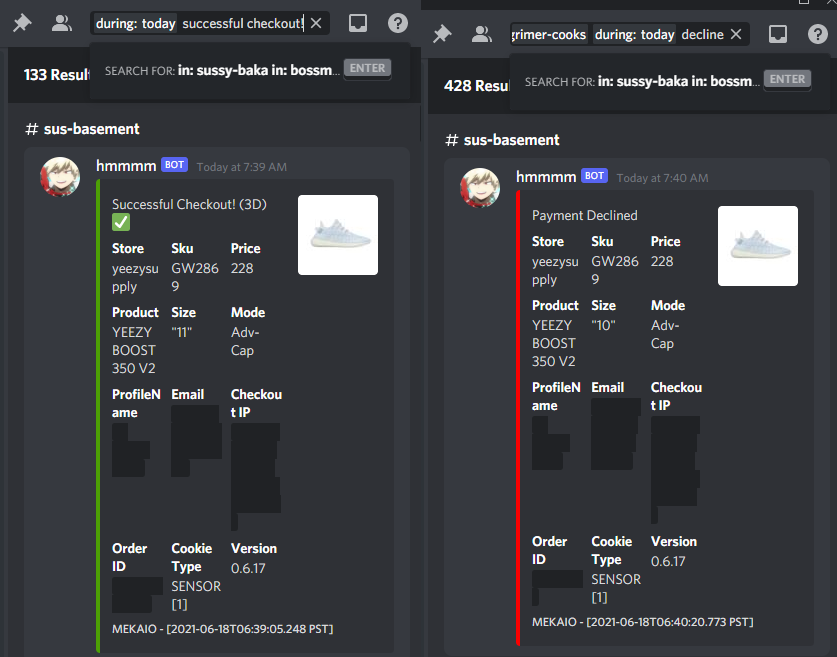Viewport: 837px width, 657px height.
Task: Show member list in right Discord window
Action: tap(481, 34)
